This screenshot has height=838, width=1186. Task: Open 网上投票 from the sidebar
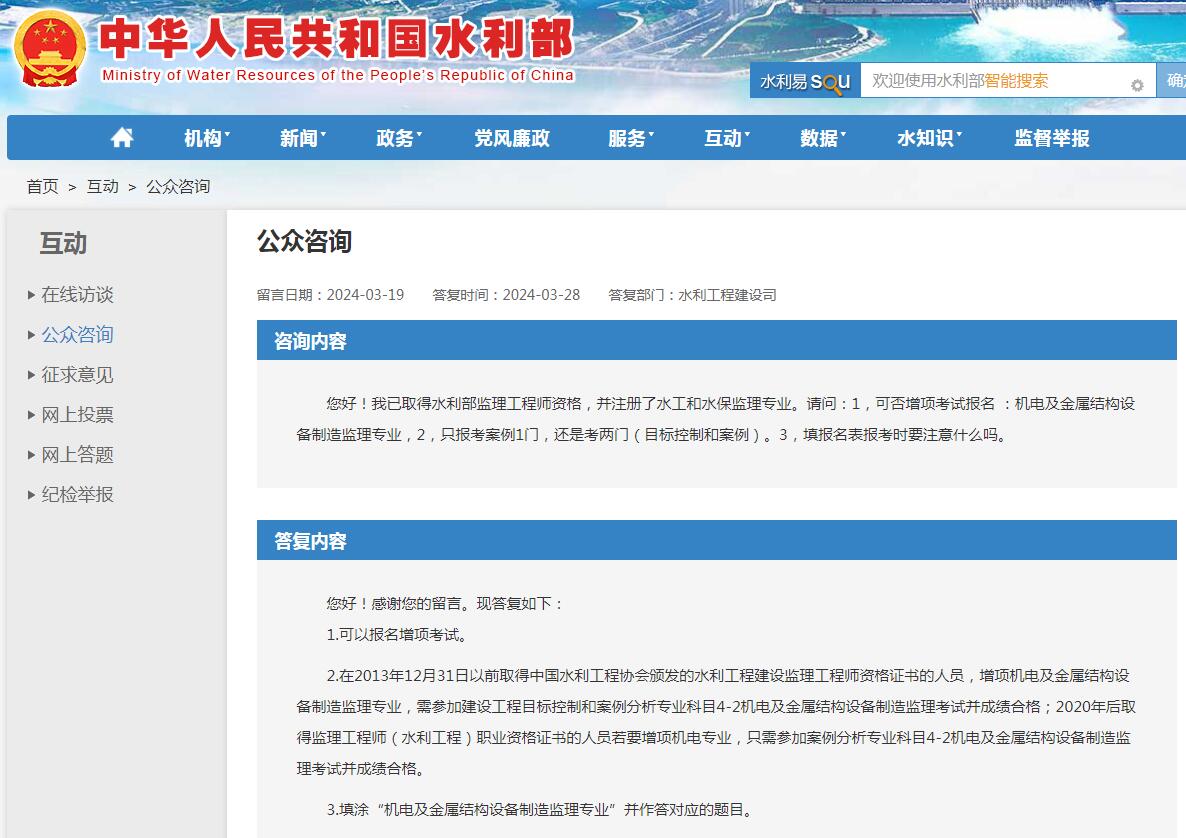coord(77,414)
